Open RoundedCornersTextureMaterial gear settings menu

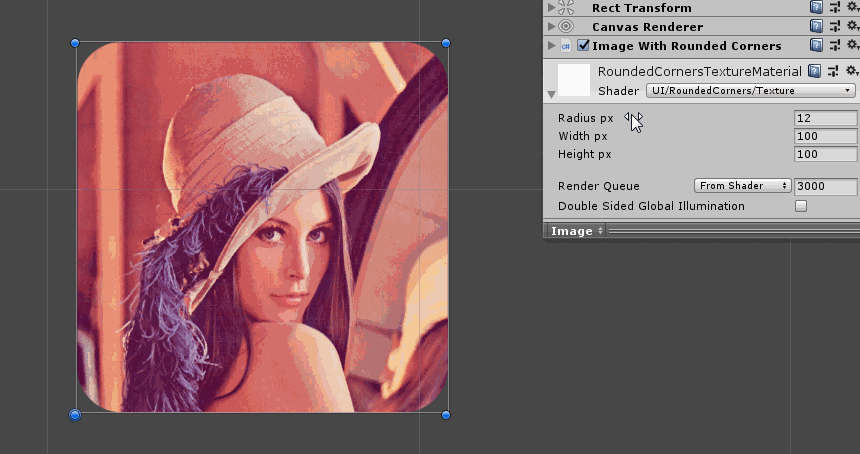pyautogui.click(x=852, y=71)
